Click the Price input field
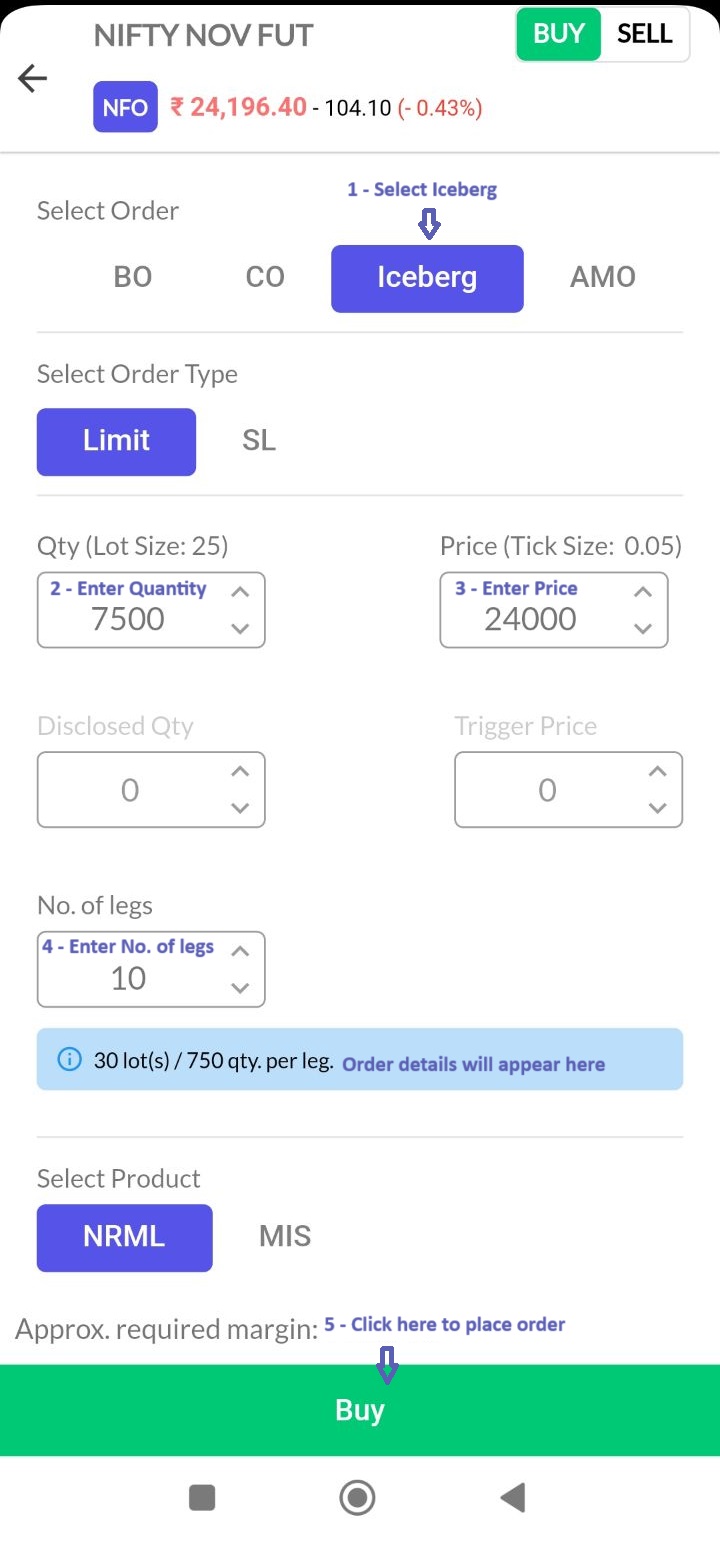 pyautogui.click(x=530, y=618)
